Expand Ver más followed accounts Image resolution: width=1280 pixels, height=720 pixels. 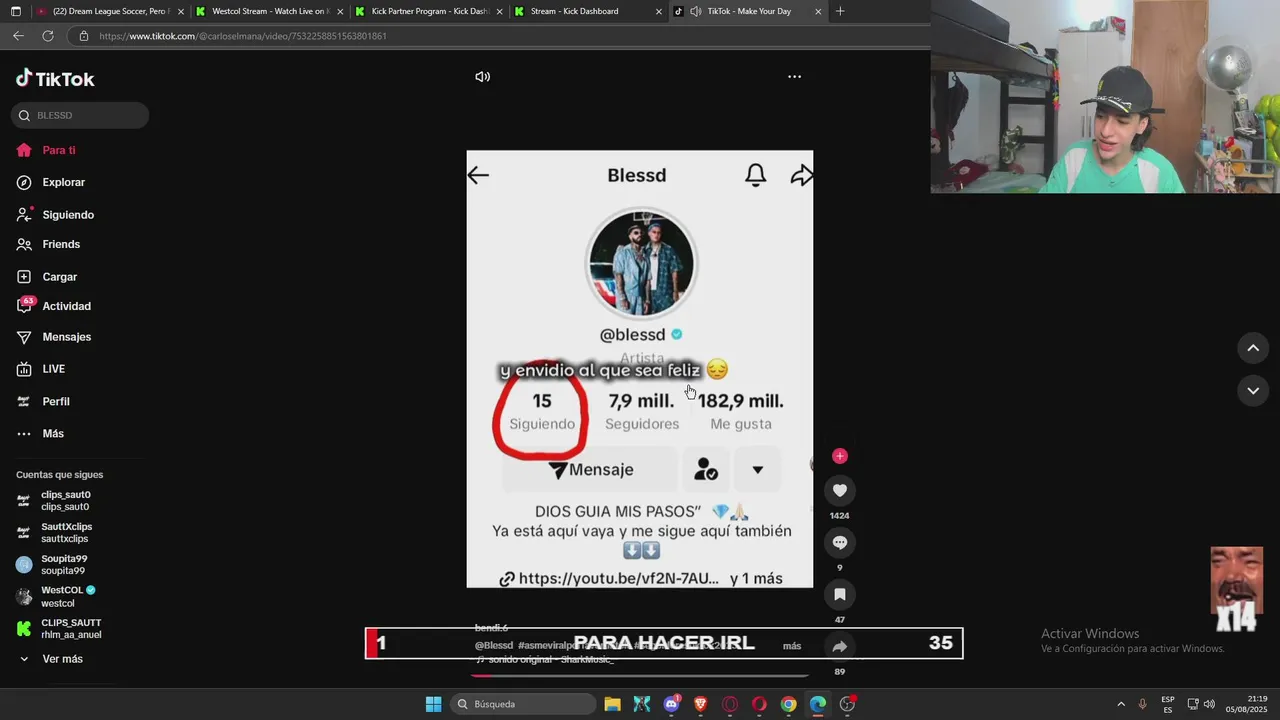pyautogui.click(x=51, y=659)
